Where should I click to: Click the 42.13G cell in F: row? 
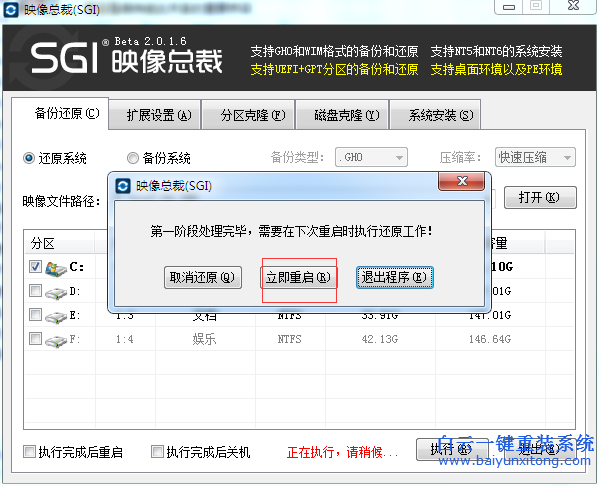pyautogui.click(x=380, y=339)
